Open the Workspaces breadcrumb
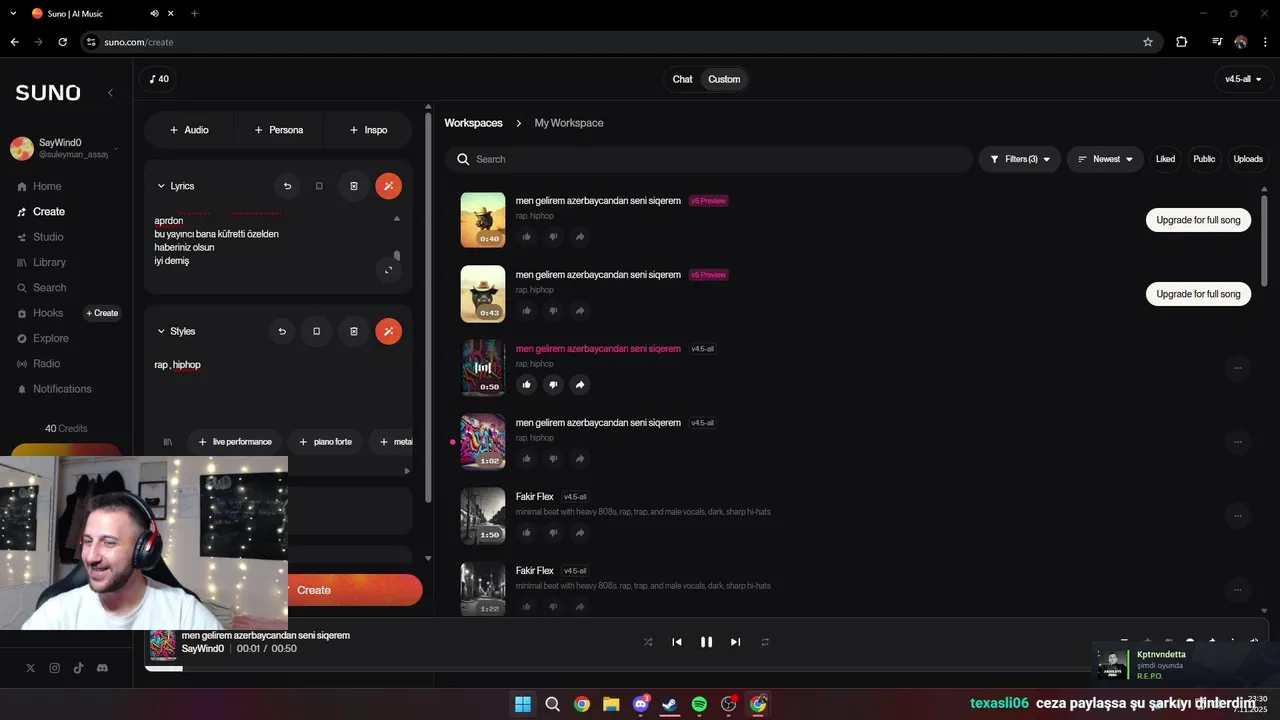The image size is (1280, 720). click(473, 123)
